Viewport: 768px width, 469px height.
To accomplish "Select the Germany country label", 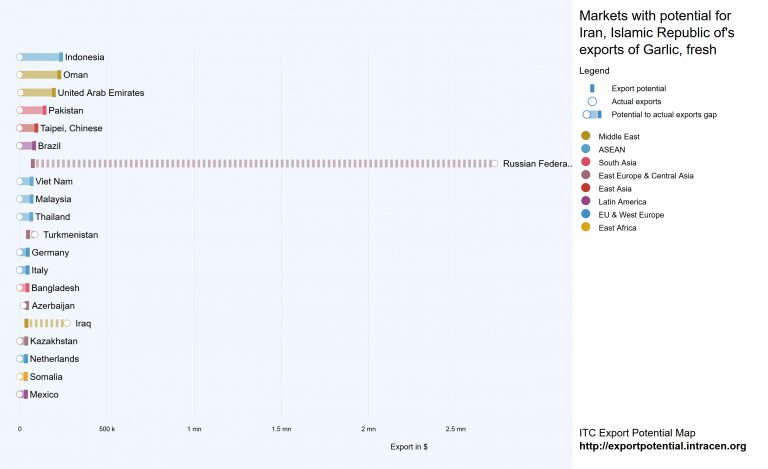I will tap(50, 253).
